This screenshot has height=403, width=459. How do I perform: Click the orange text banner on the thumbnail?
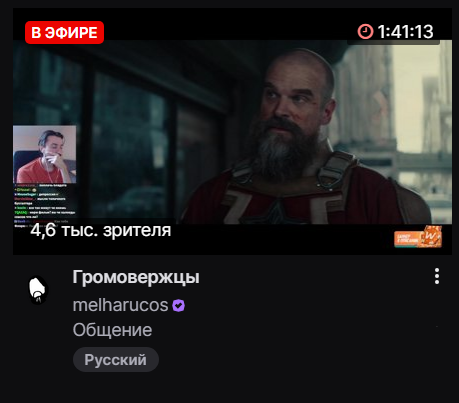[x=407, y=239]
